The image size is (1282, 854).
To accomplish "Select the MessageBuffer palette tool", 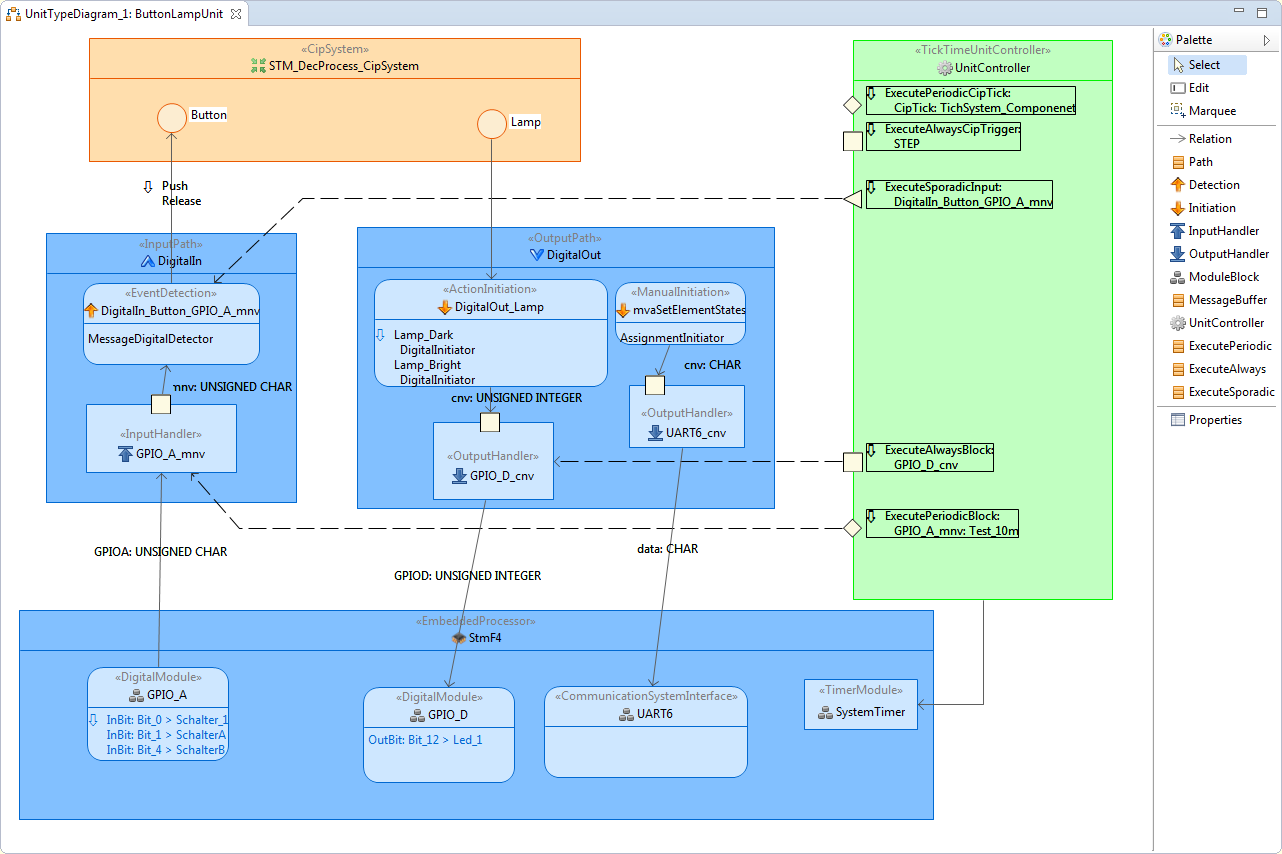I will [x=1226, y=300].
